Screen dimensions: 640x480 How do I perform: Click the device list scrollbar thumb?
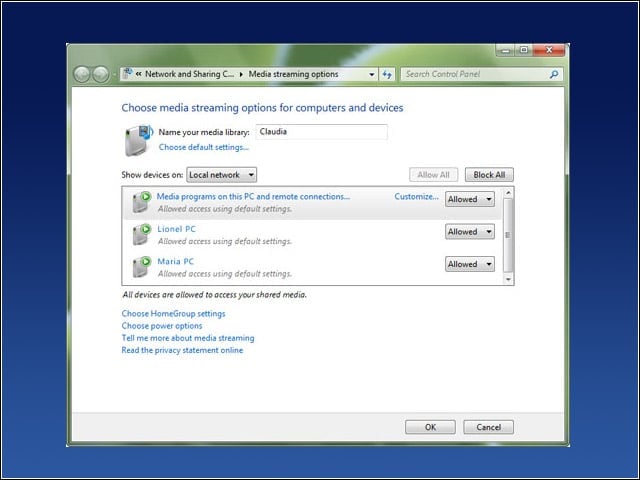point(508,235)
